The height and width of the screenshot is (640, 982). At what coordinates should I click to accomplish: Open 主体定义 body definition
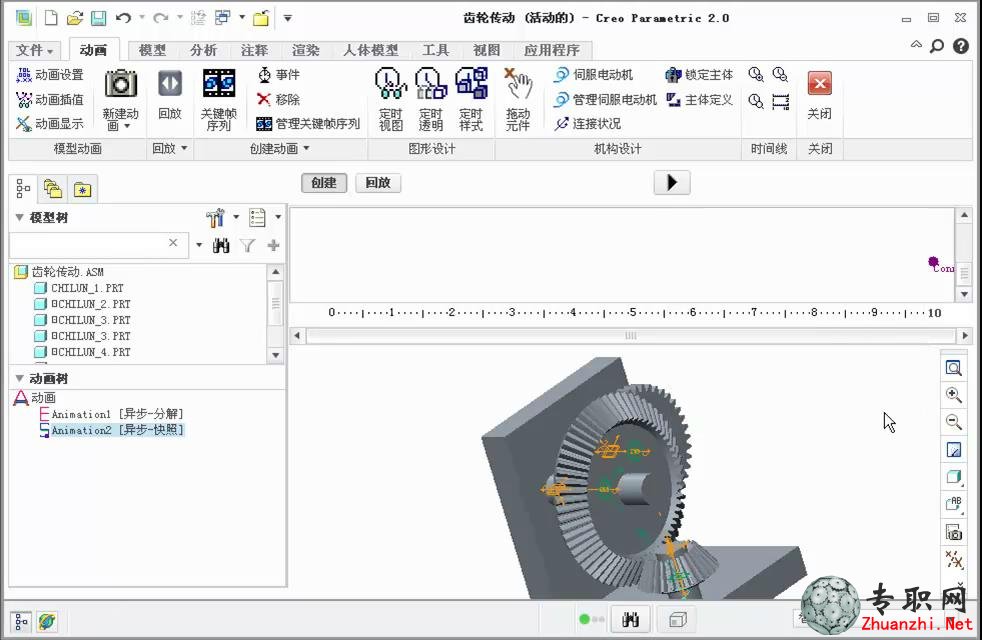click(x=699, y=100)
